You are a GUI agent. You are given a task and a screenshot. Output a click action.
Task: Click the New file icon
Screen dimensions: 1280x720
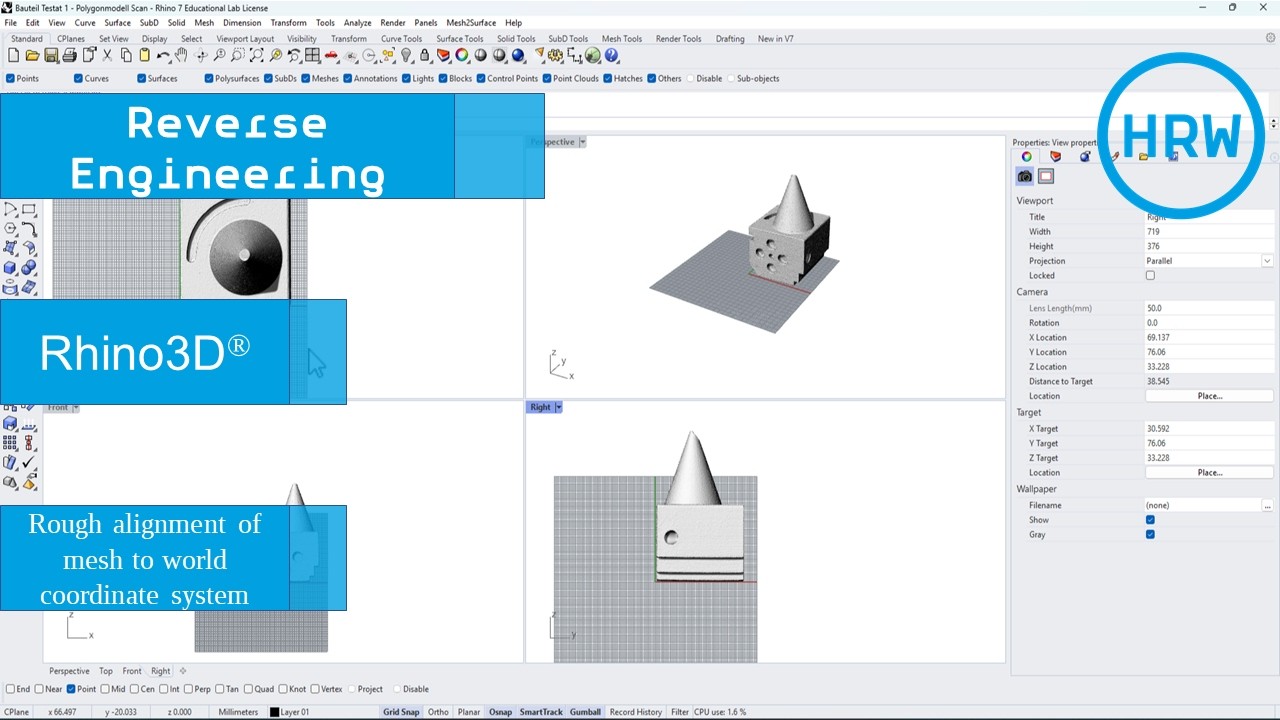click(13, 55)
